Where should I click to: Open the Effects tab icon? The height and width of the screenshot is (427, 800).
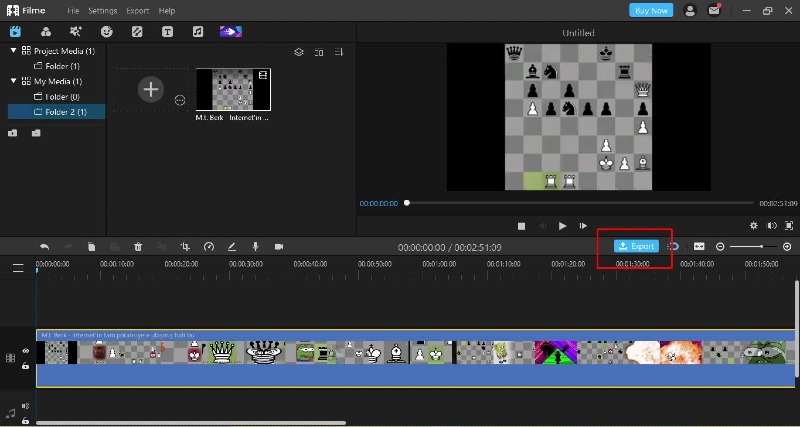pos(46,32)
